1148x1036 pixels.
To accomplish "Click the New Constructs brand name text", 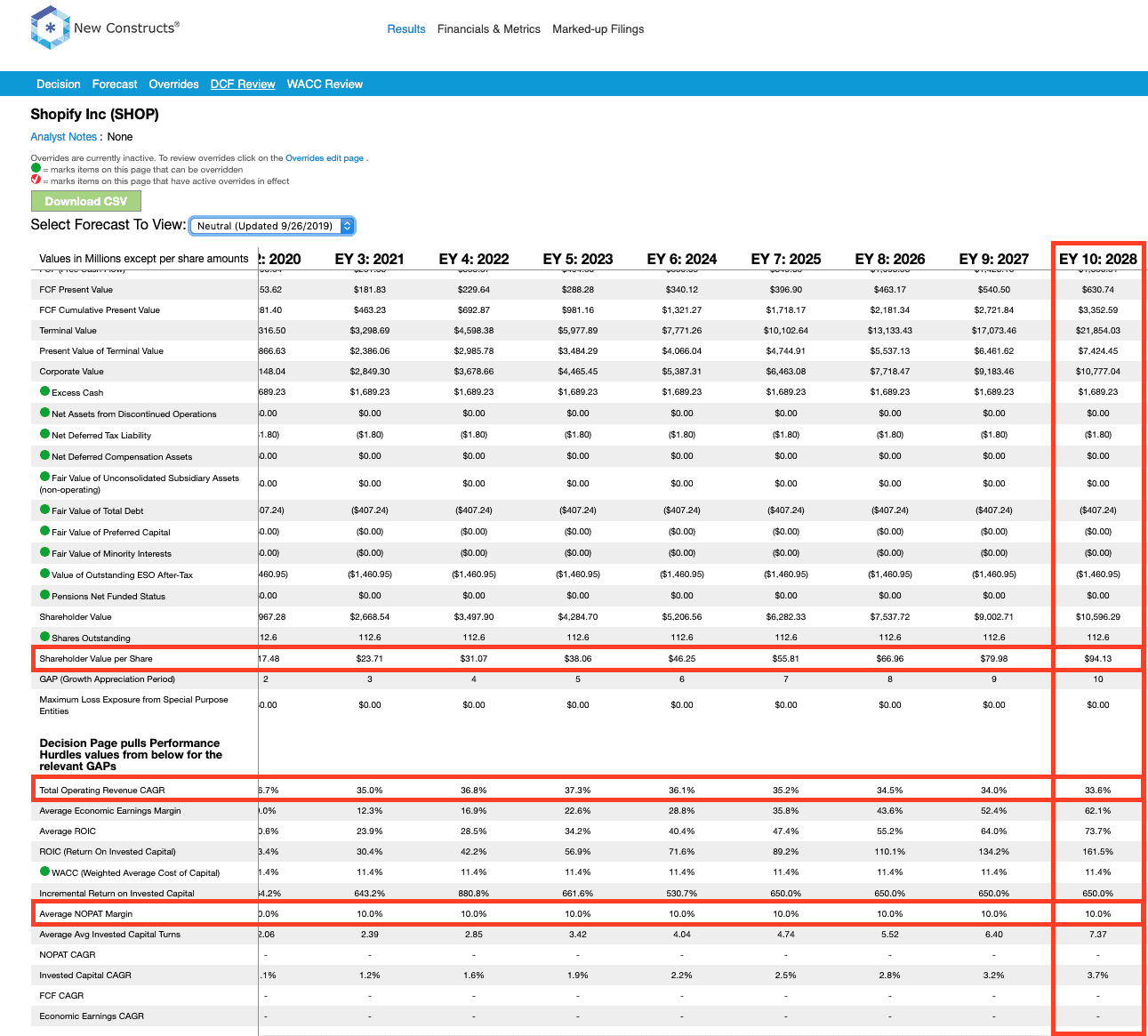I will pos(126,28).
